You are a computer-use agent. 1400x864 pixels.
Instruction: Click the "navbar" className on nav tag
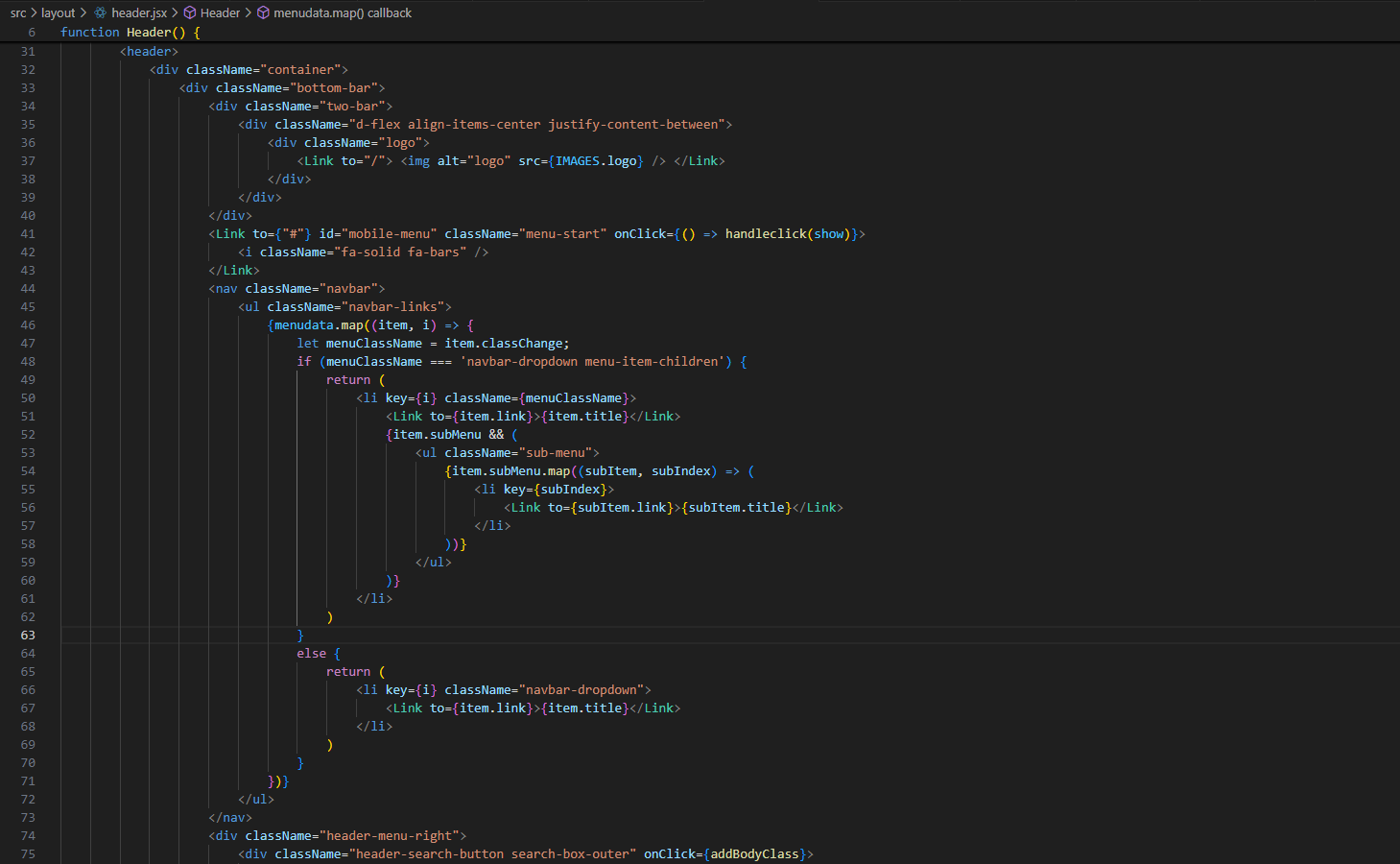pyautogui.click(x=348, y=288)
